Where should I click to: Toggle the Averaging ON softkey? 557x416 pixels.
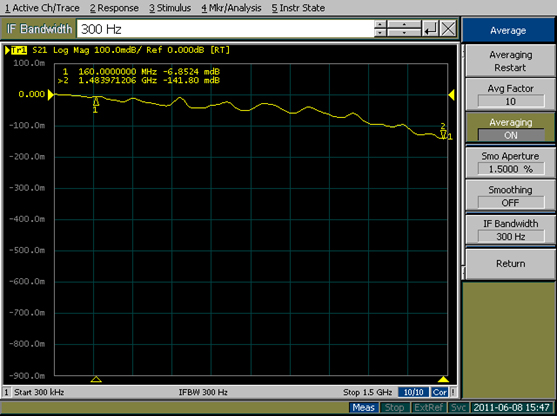click(510, 129)
